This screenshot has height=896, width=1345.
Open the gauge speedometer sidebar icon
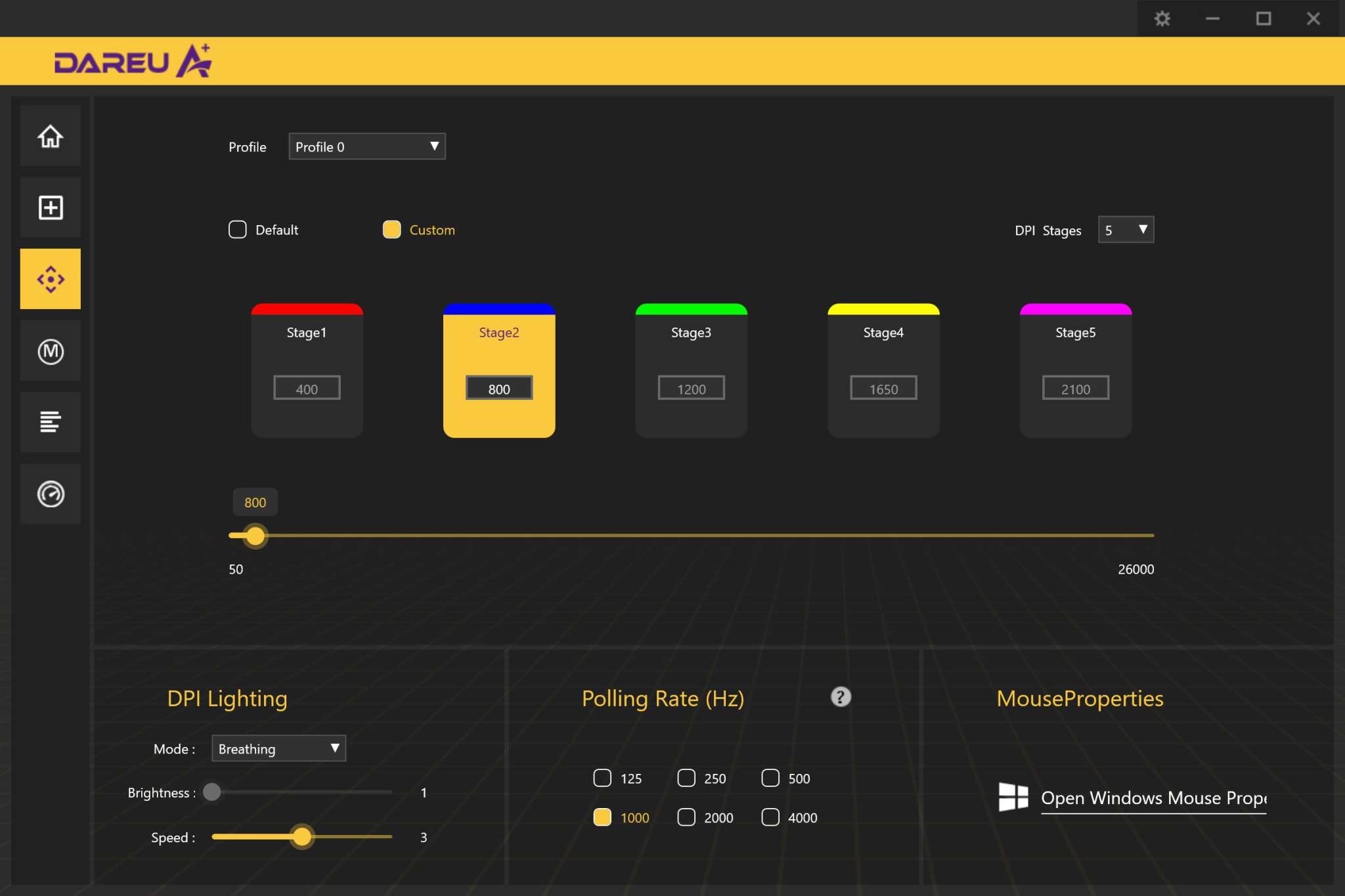tap(50, 494)
